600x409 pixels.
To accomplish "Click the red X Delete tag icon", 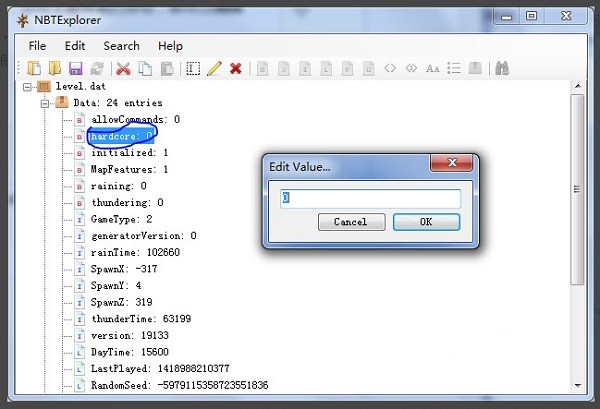I will point(236,69).
